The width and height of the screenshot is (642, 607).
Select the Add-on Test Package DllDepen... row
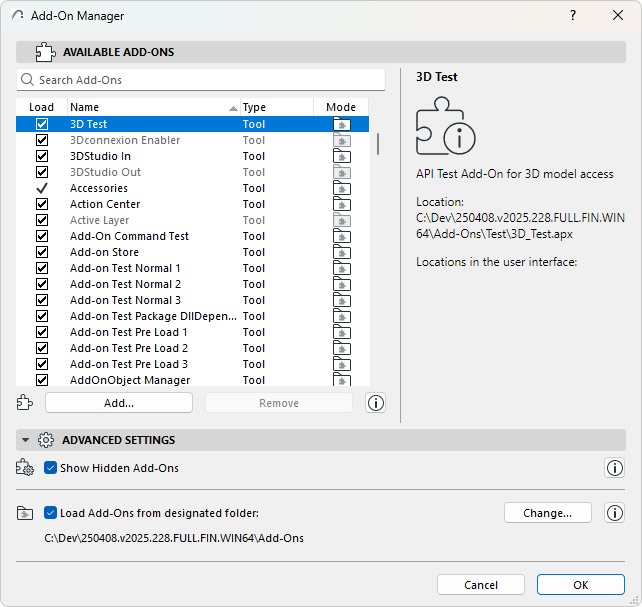192,316
